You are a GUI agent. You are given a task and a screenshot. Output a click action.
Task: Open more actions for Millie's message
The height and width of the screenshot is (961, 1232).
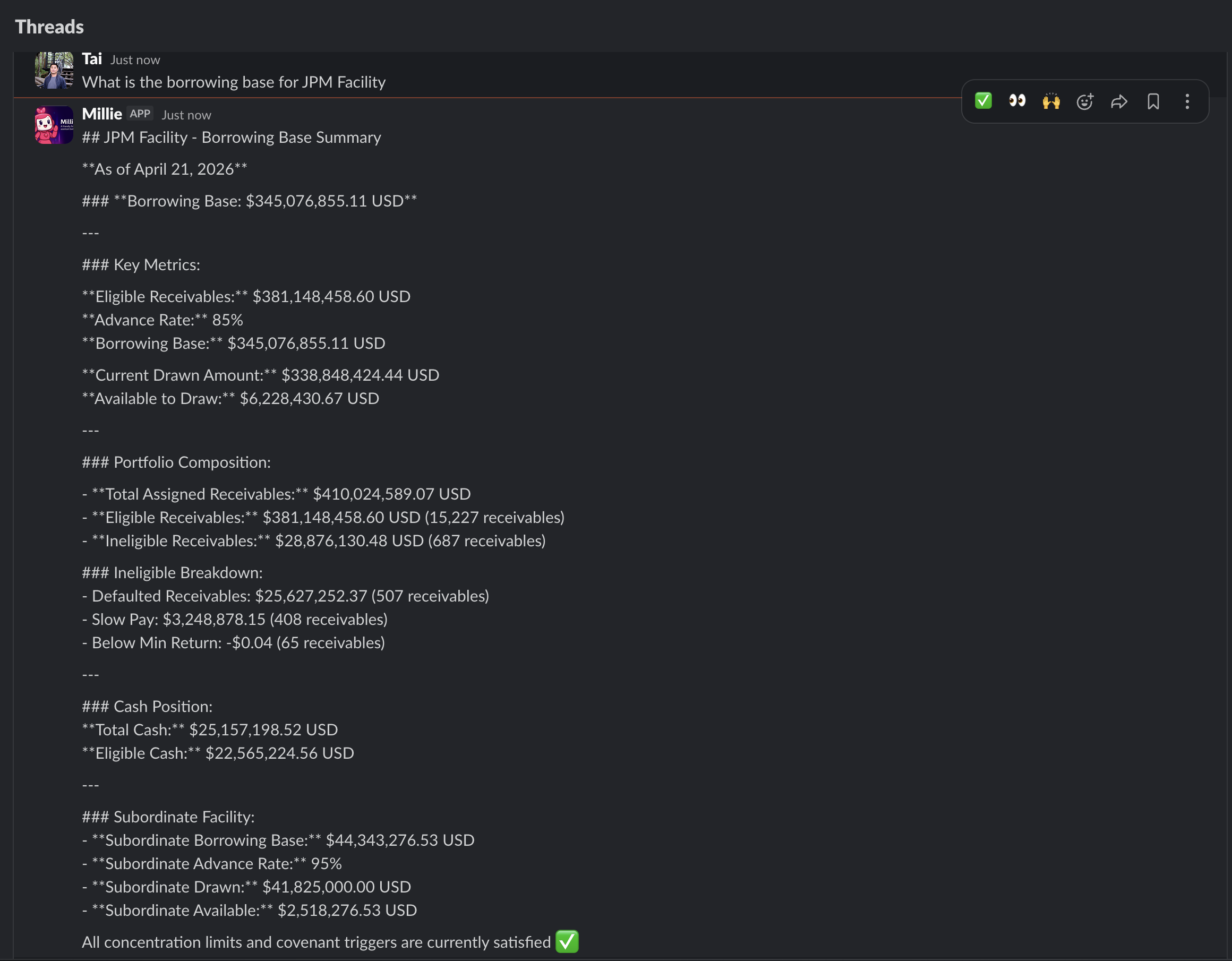[x=1187, y=101]
